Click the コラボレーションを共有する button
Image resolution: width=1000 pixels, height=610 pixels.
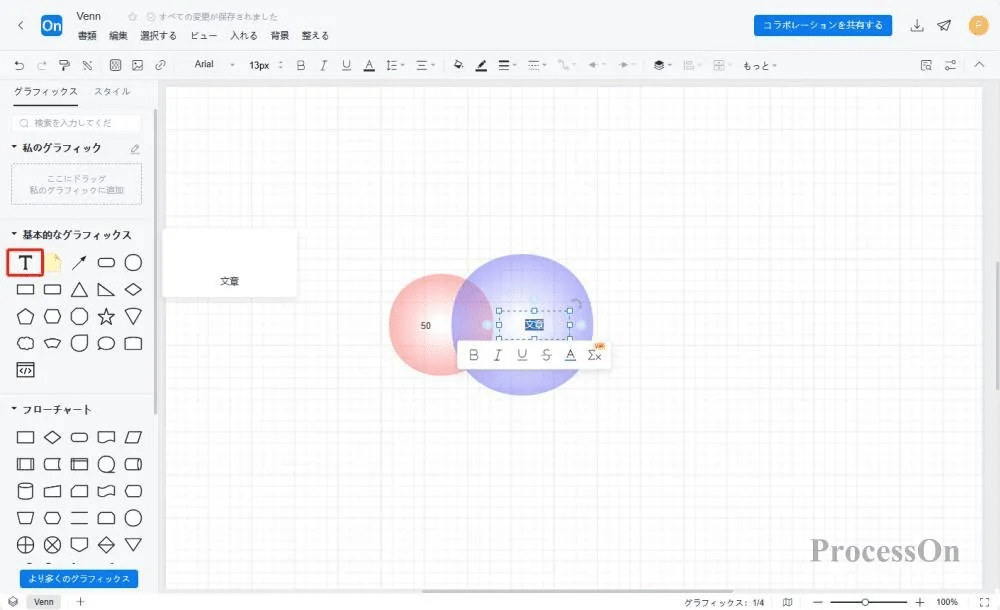[822, 25]
